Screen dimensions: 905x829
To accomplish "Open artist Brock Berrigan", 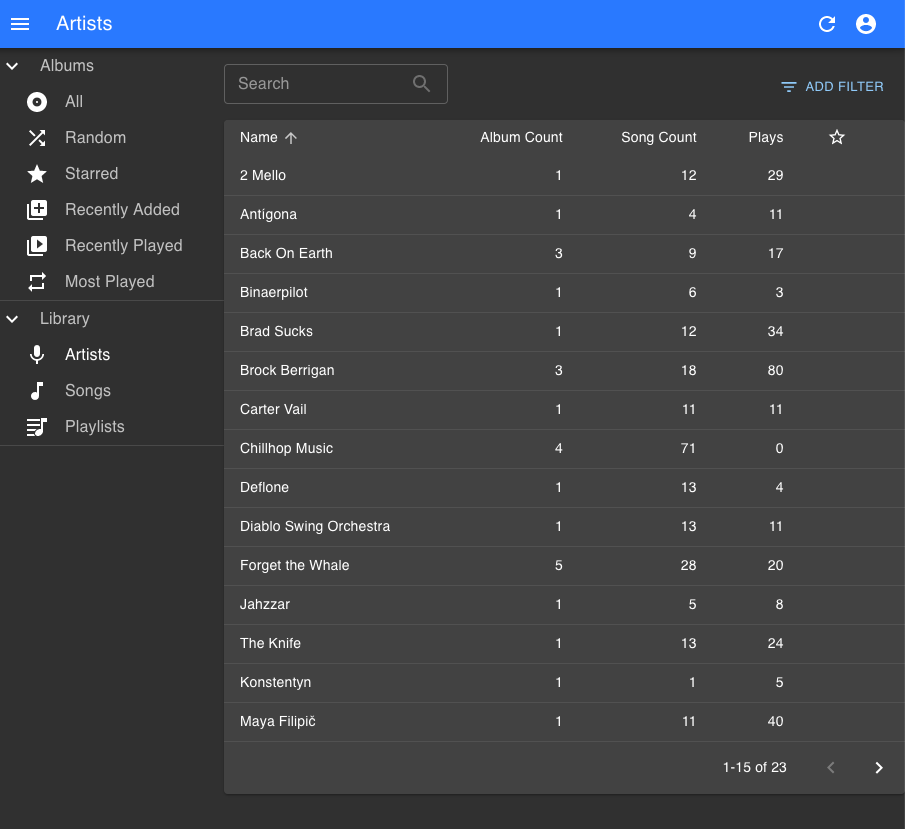I will [x=564, y=371].
